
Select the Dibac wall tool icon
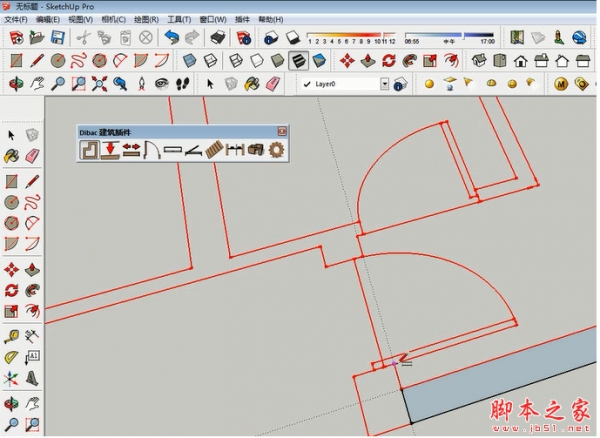pyautogui.click(x=89, y=150)
